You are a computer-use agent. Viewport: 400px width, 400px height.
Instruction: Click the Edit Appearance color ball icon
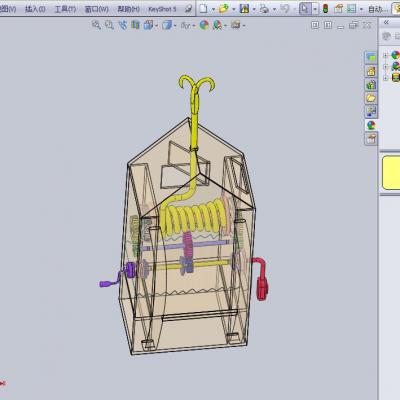tap(204, 25)
